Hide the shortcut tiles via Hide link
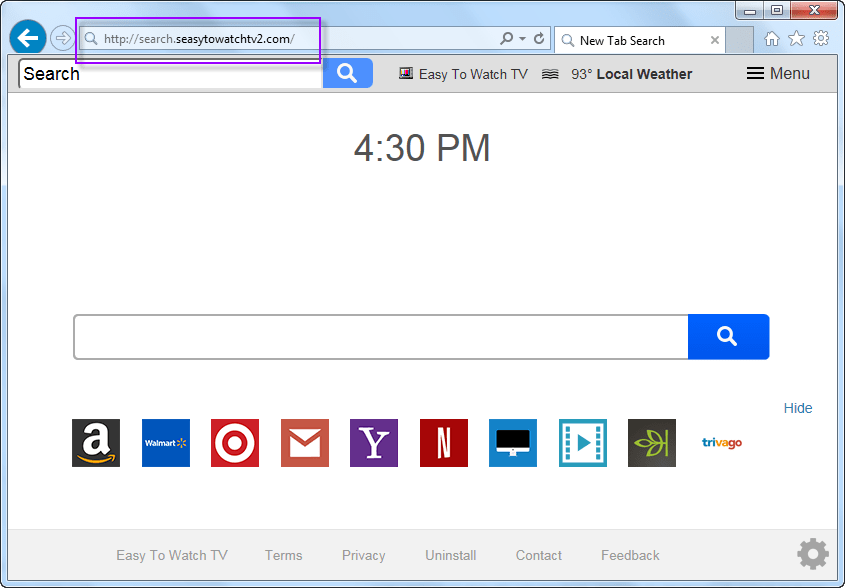The width and height of the screenshot is (845, 588). coord(798,408)
